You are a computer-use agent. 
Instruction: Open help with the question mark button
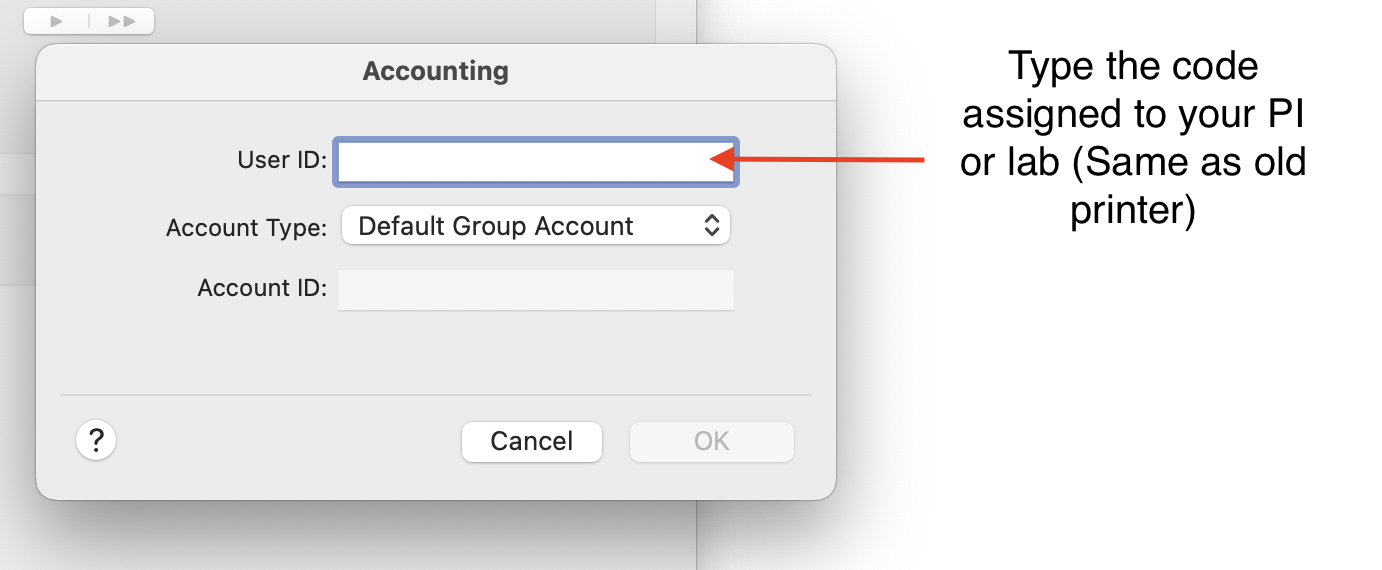click(x=96, y=440)
